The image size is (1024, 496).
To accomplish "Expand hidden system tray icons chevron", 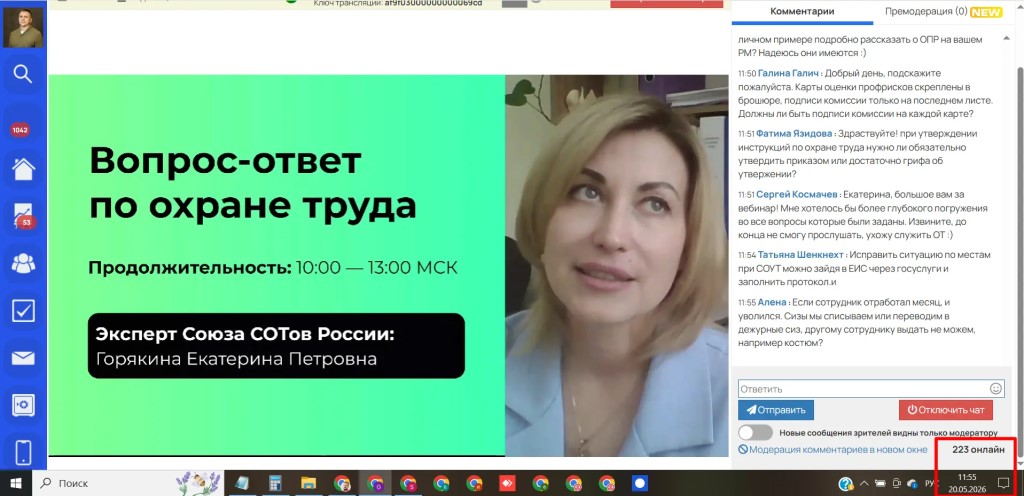I will pos(865,484).
